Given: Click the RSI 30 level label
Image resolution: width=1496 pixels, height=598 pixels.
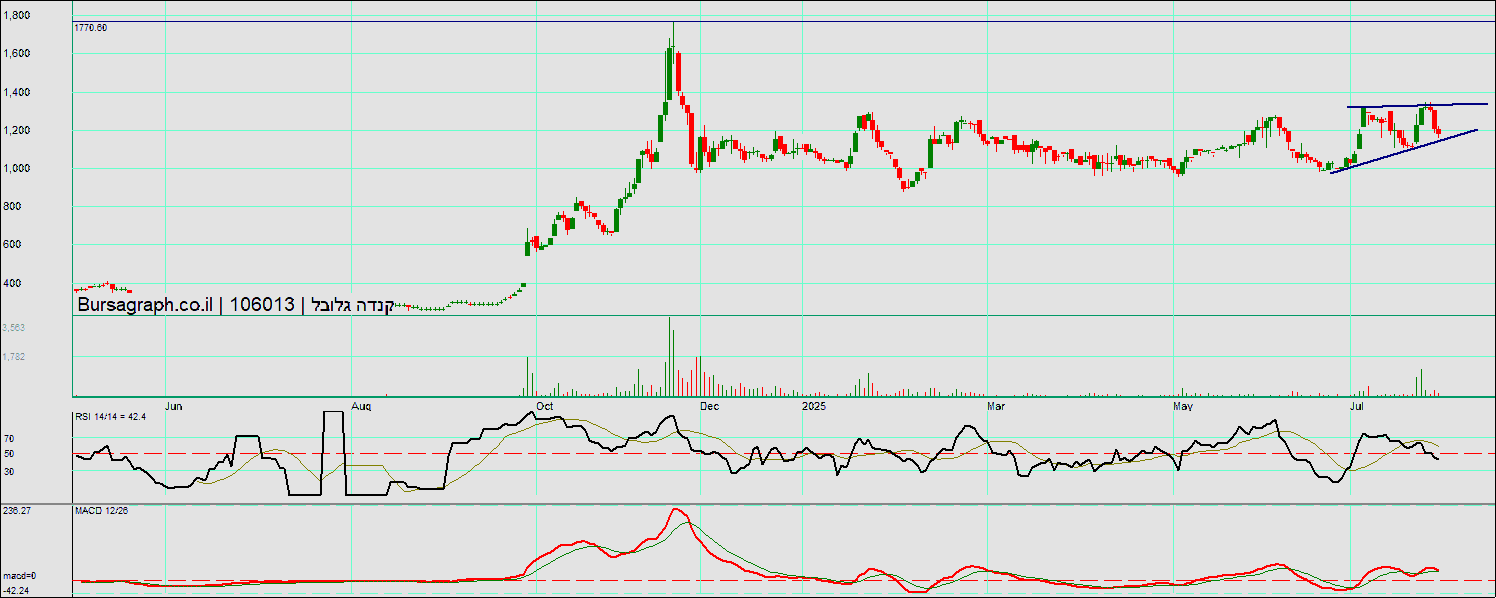Looking at the screenshot, I should [x=9, y=470].
